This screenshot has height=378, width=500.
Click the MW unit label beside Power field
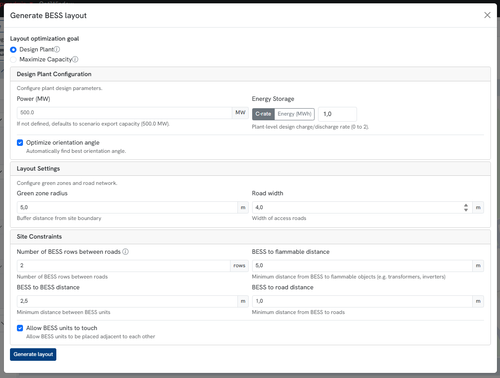pos(240,113)
